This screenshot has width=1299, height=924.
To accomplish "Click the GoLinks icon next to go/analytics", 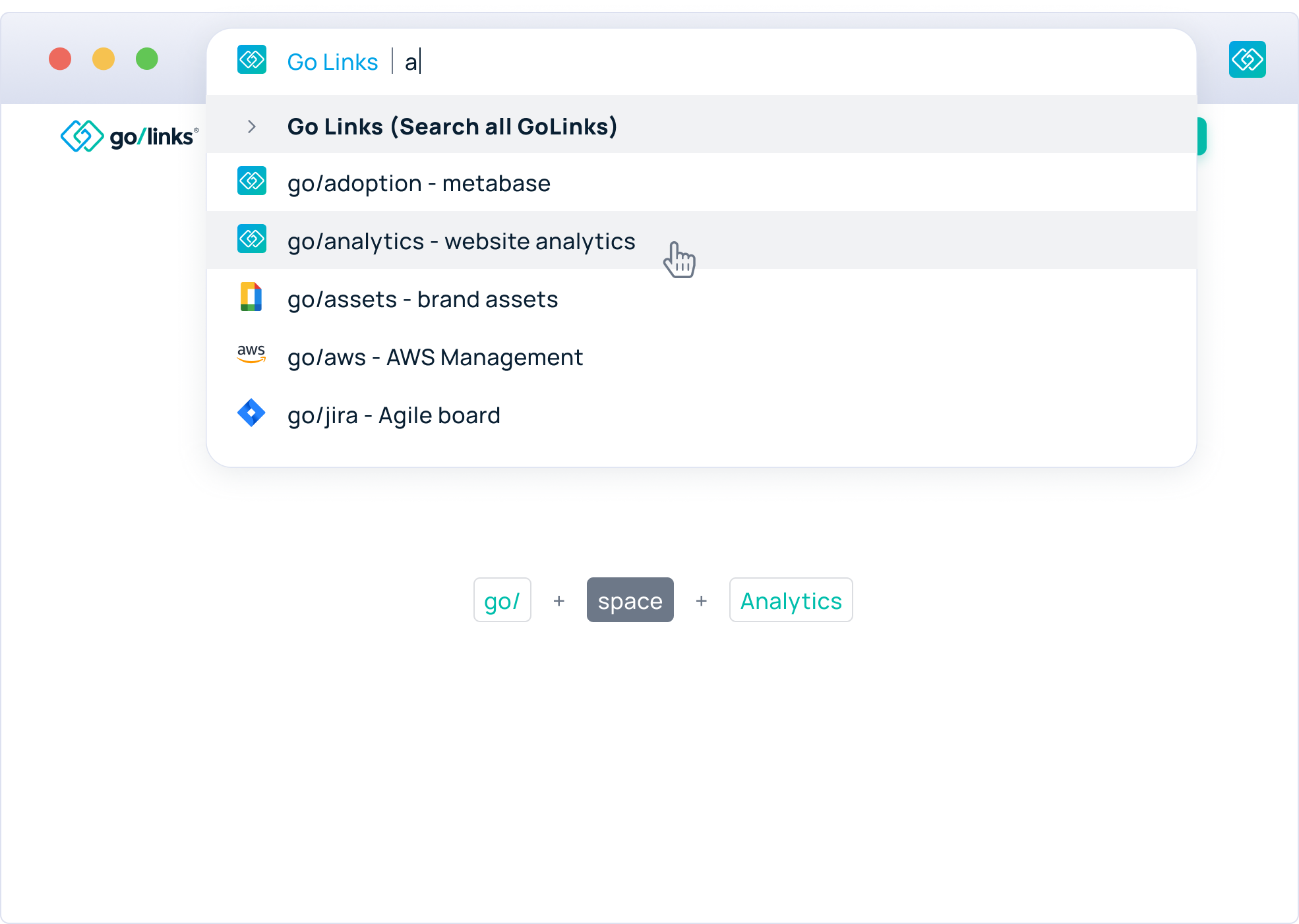I will coord(251,239).
